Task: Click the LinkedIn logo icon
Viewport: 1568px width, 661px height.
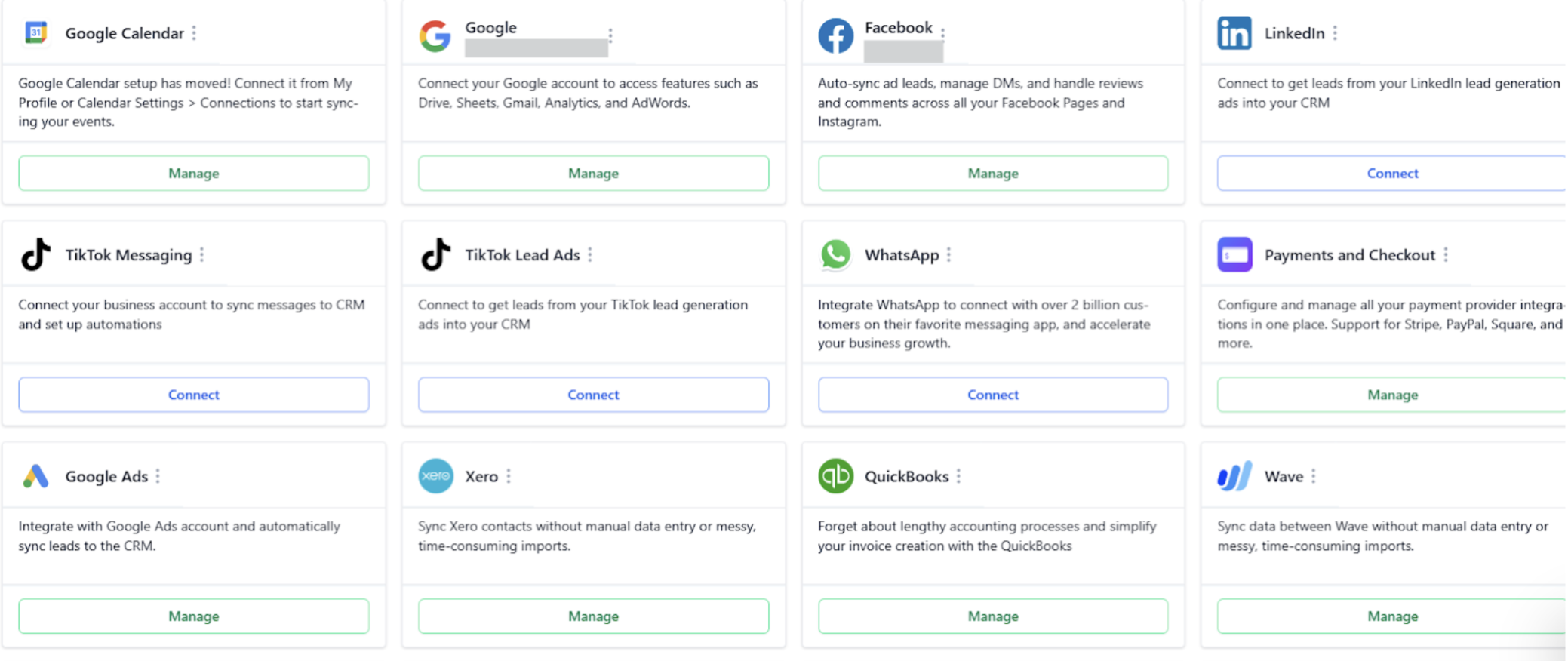Action: 1234,33
